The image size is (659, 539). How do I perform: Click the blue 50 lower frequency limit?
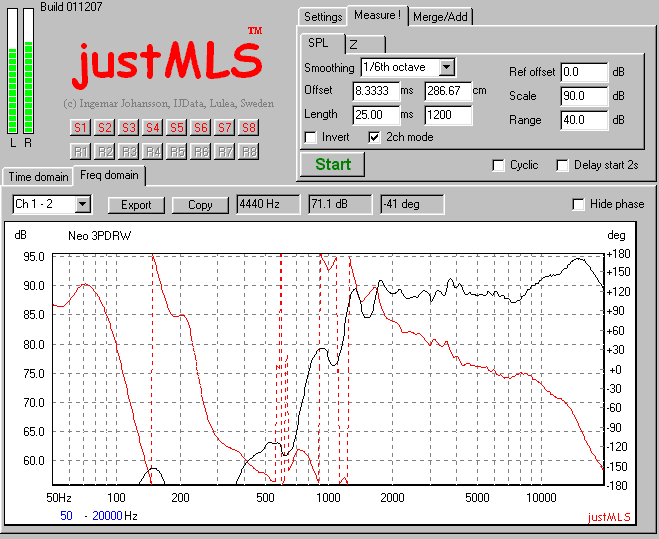[x=66, y=516]
